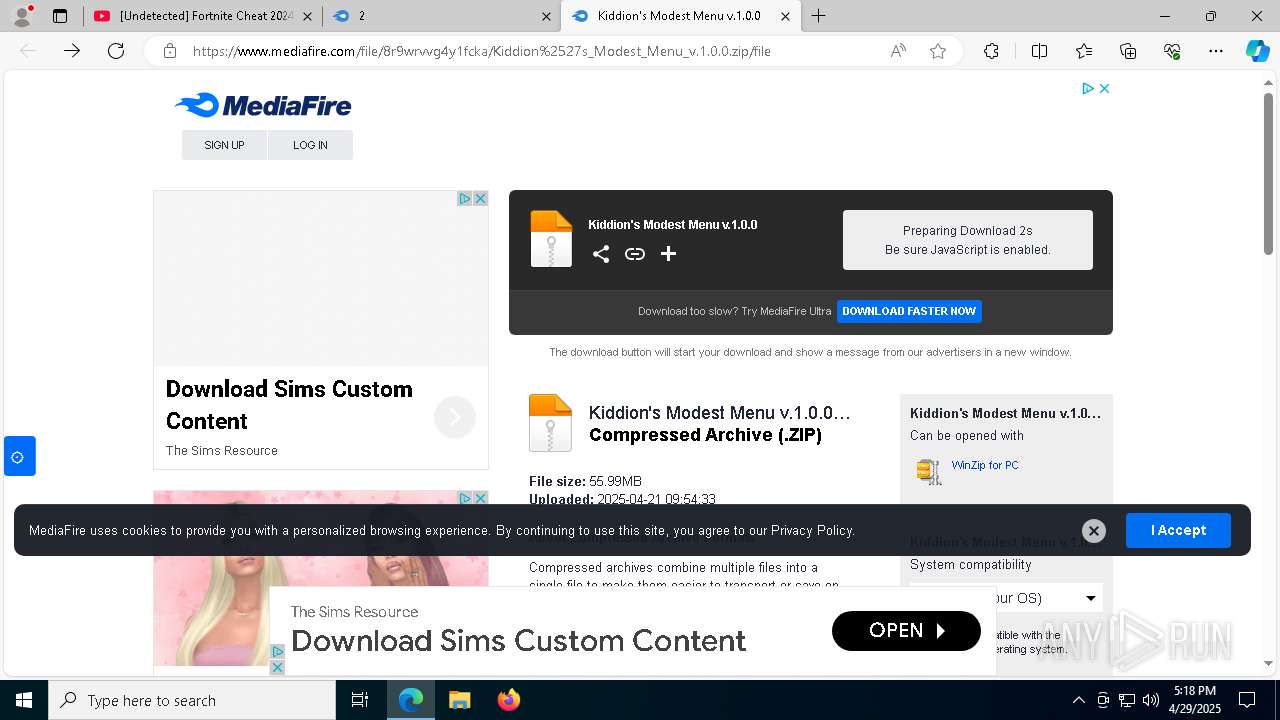Open the Edge profile icon
Image resolution: width=1280 pixels, height=720 pixels.
coord(22,16)
